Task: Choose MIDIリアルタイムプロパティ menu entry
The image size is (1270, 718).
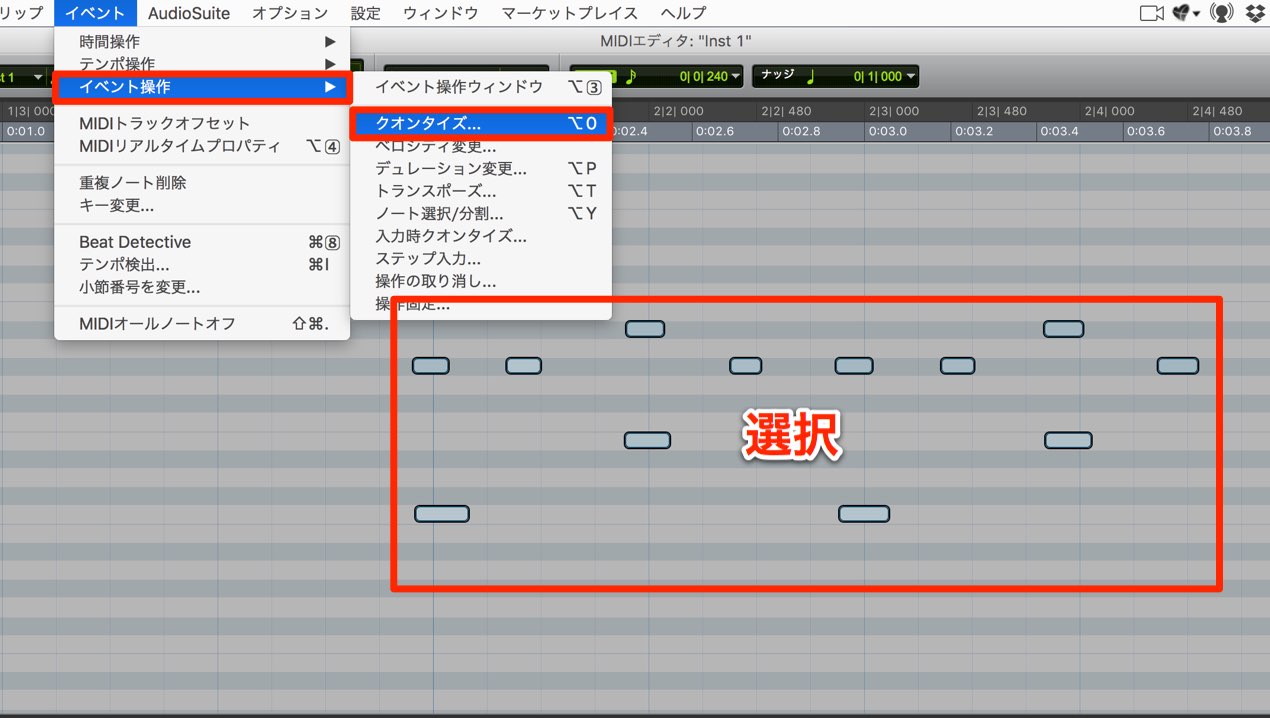Action: [202, 146]
